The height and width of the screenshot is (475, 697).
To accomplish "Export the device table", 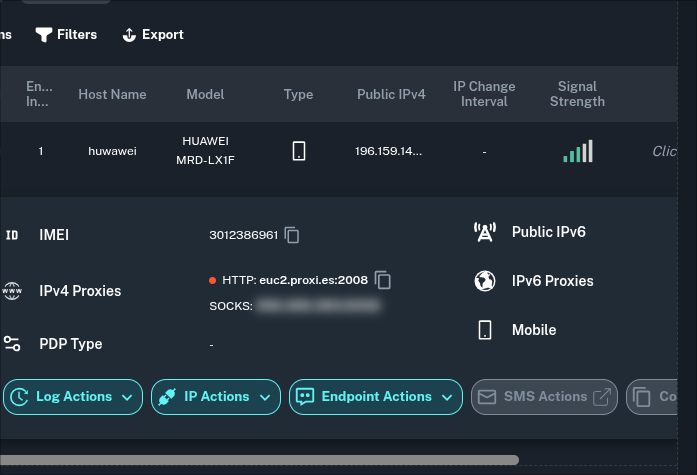I will [x=153, y=34].
